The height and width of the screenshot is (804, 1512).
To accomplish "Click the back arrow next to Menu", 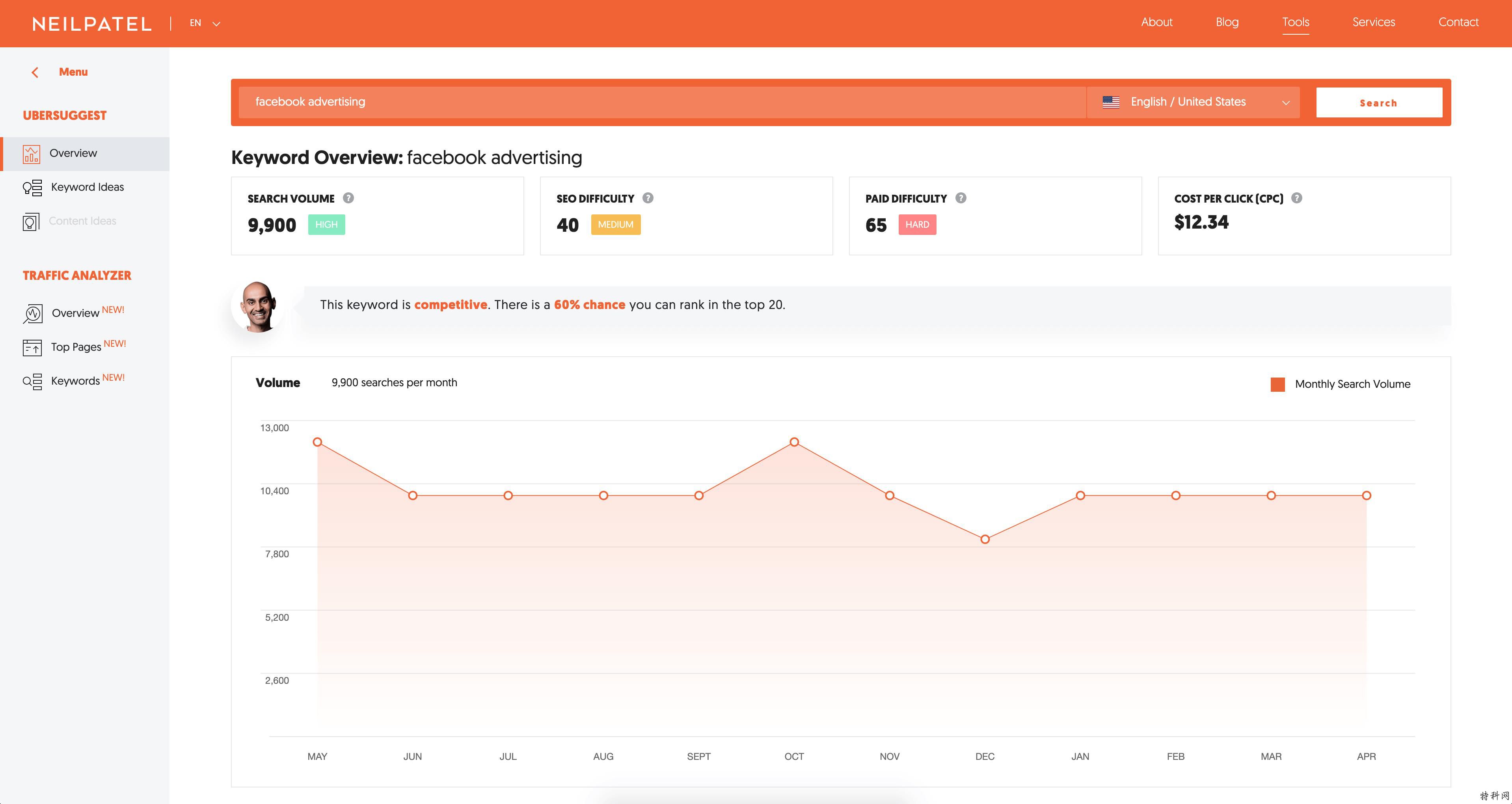I will point(35,72).
